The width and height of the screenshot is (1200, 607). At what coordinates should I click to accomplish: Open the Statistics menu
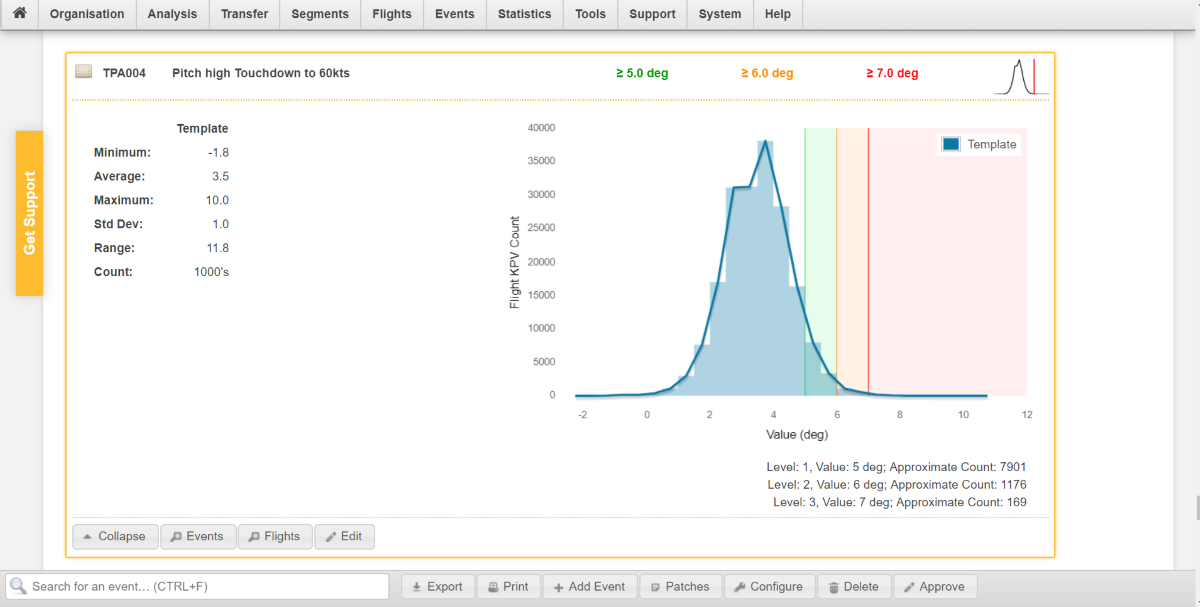tap(525, 14)
